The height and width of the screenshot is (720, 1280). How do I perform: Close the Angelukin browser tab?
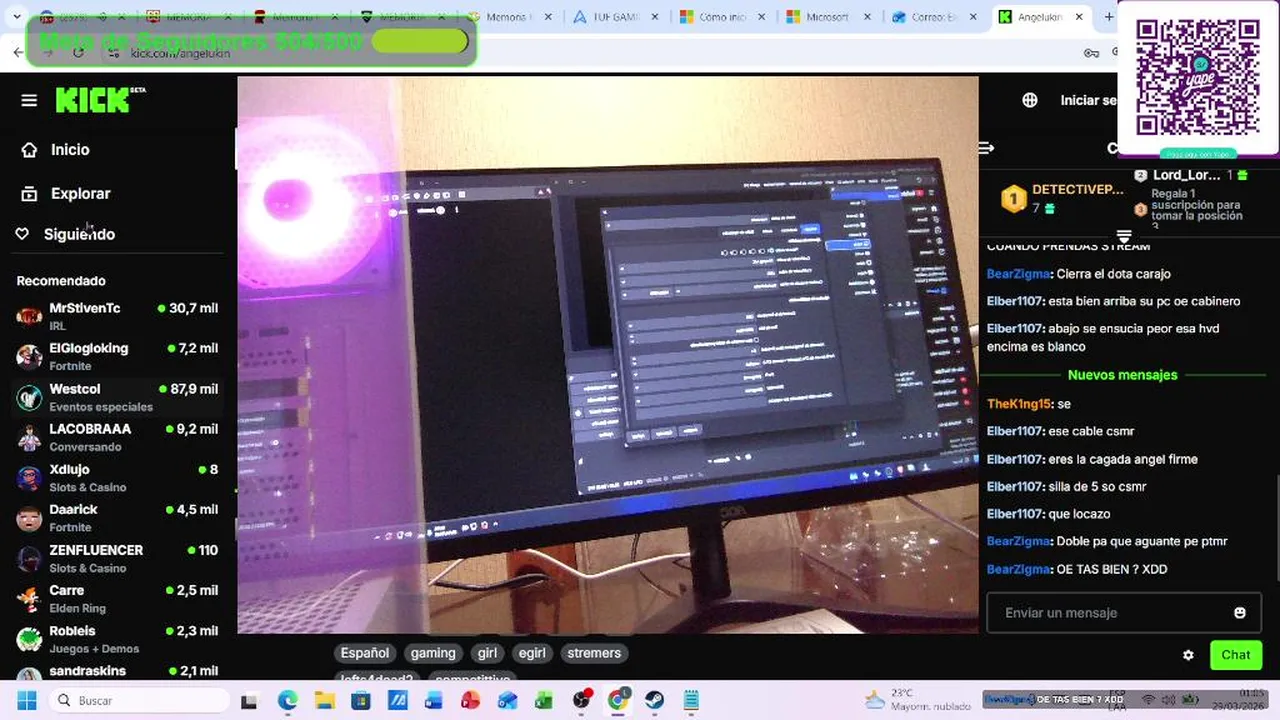[x=1079, y=17]
